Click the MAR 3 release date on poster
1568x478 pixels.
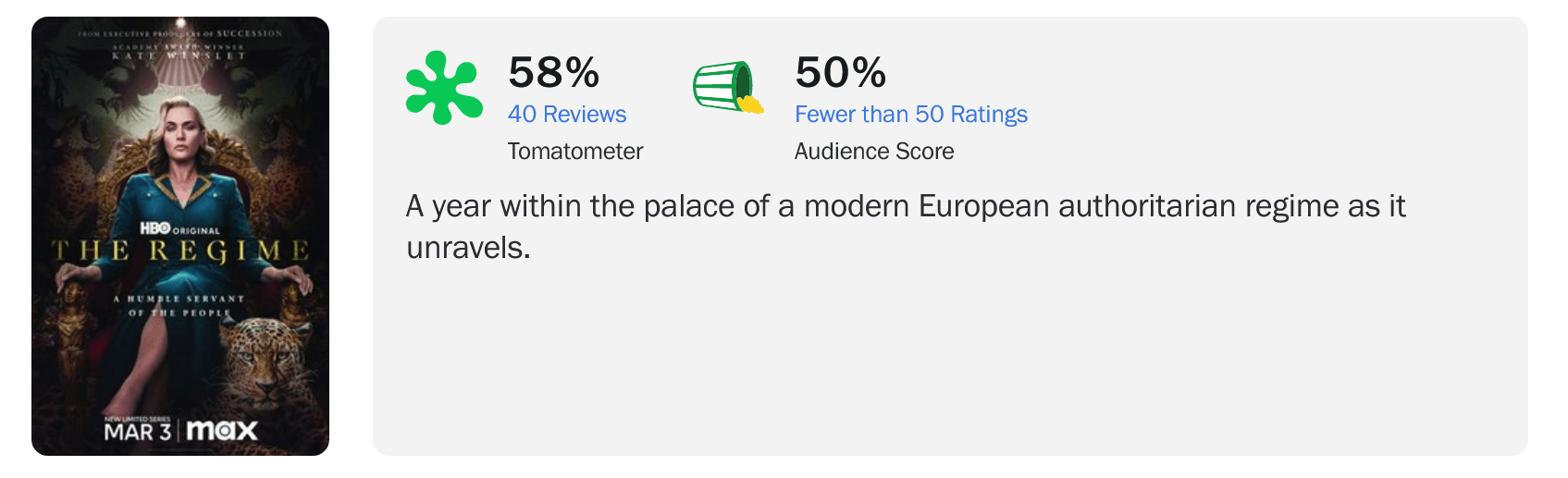click(x=137, y=432)
